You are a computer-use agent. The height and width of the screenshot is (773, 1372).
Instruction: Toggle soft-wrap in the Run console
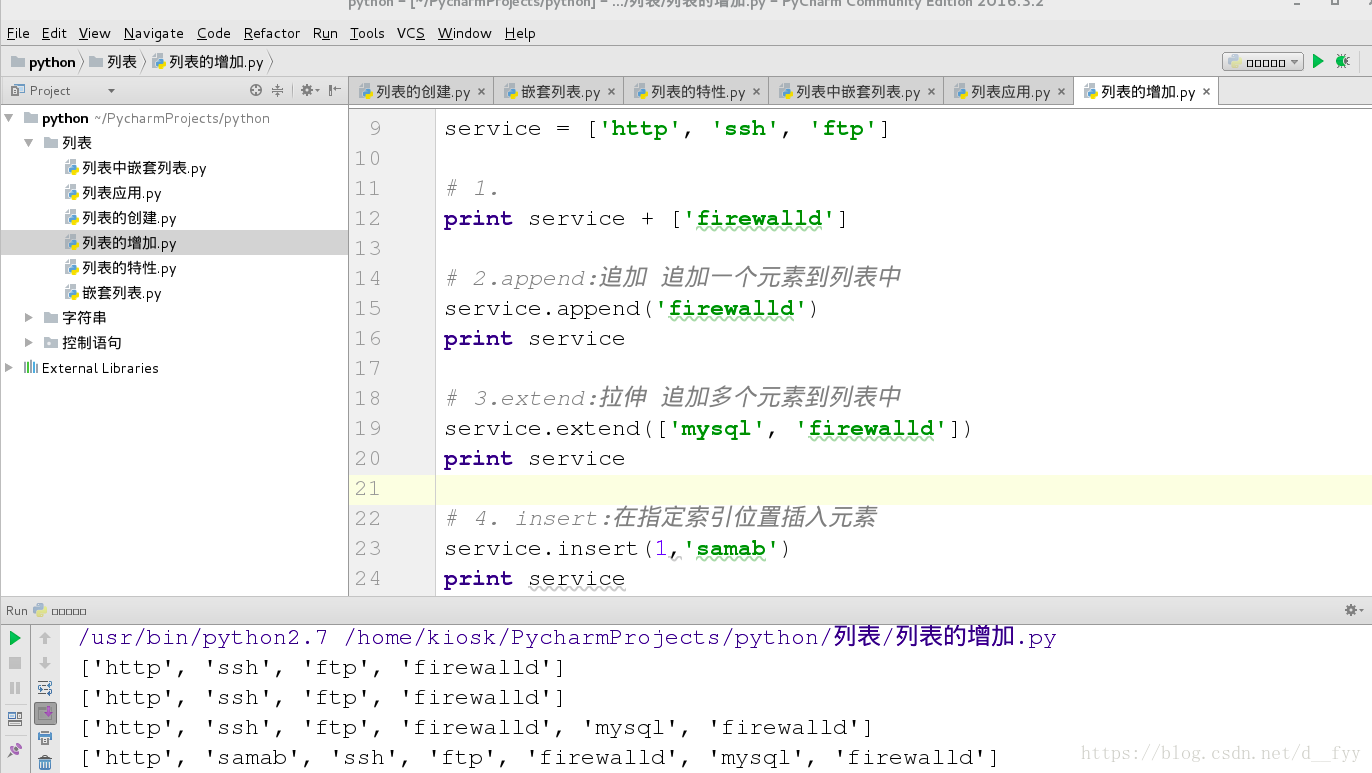coord(45,688)
